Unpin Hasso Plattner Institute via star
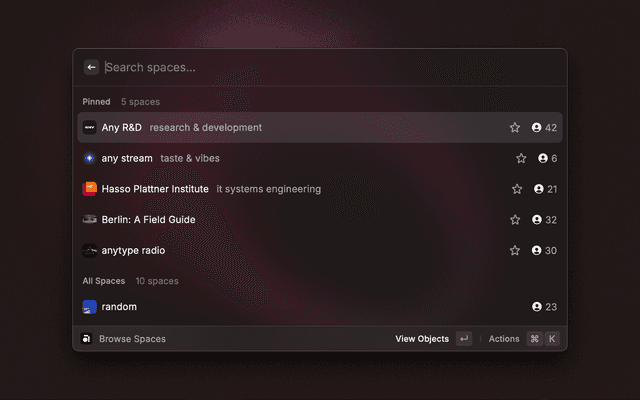The width and height of the screenshot is (640, 400). click(517, 189)
